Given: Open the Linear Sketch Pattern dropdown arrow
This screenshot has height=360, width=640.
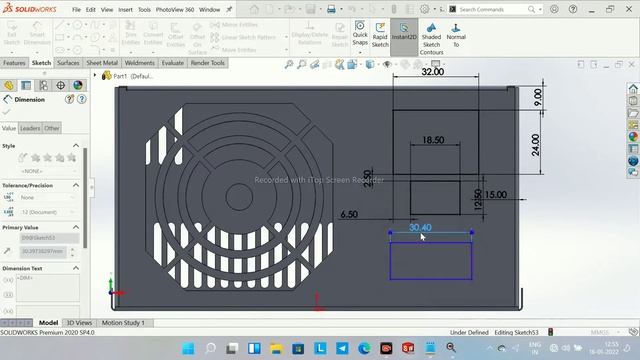Looking at the screenshot, I should click(x=286, y=37).
